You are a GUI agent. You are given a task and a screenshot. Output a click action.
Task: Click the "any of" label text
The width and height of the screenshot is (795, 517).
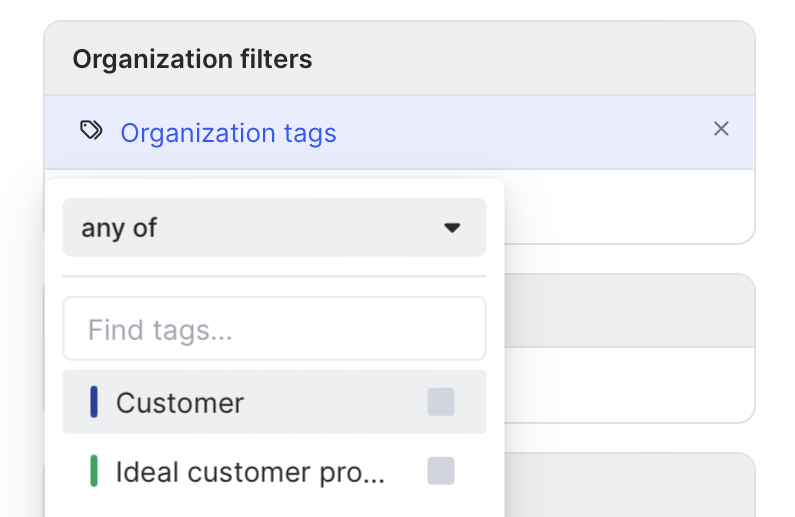tap(119, 228)
